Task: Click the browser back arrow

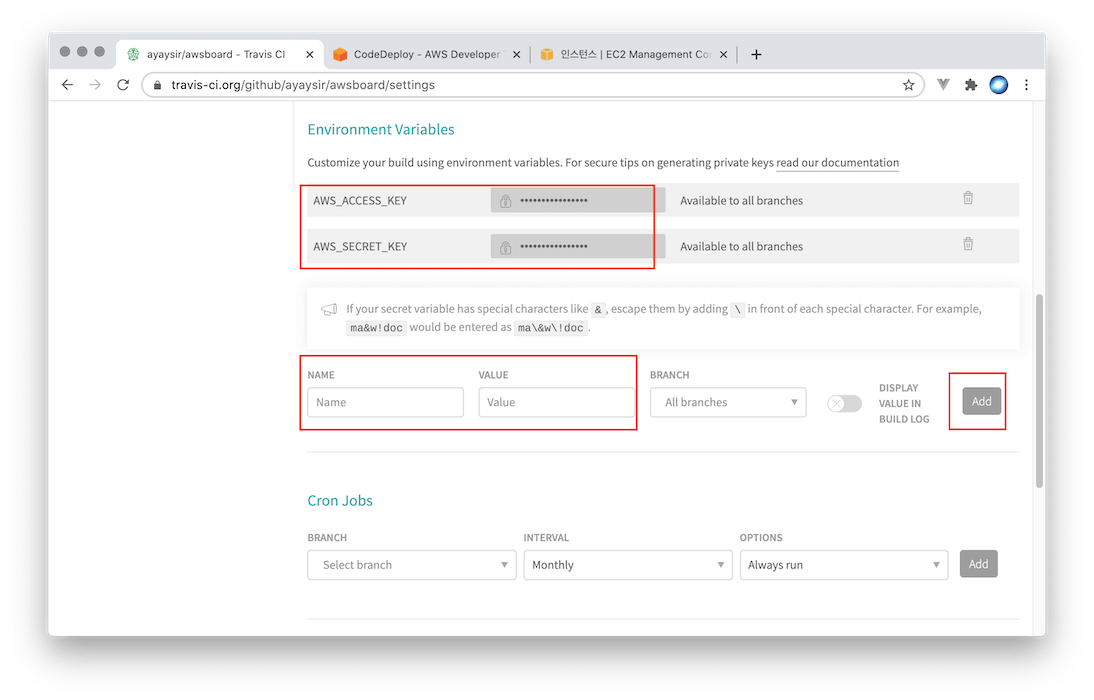Action: [67, 85]
